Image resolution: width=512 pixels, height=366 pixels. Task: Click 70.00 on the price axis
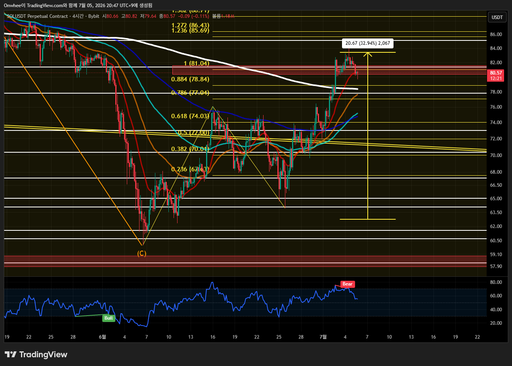point(496,155)
